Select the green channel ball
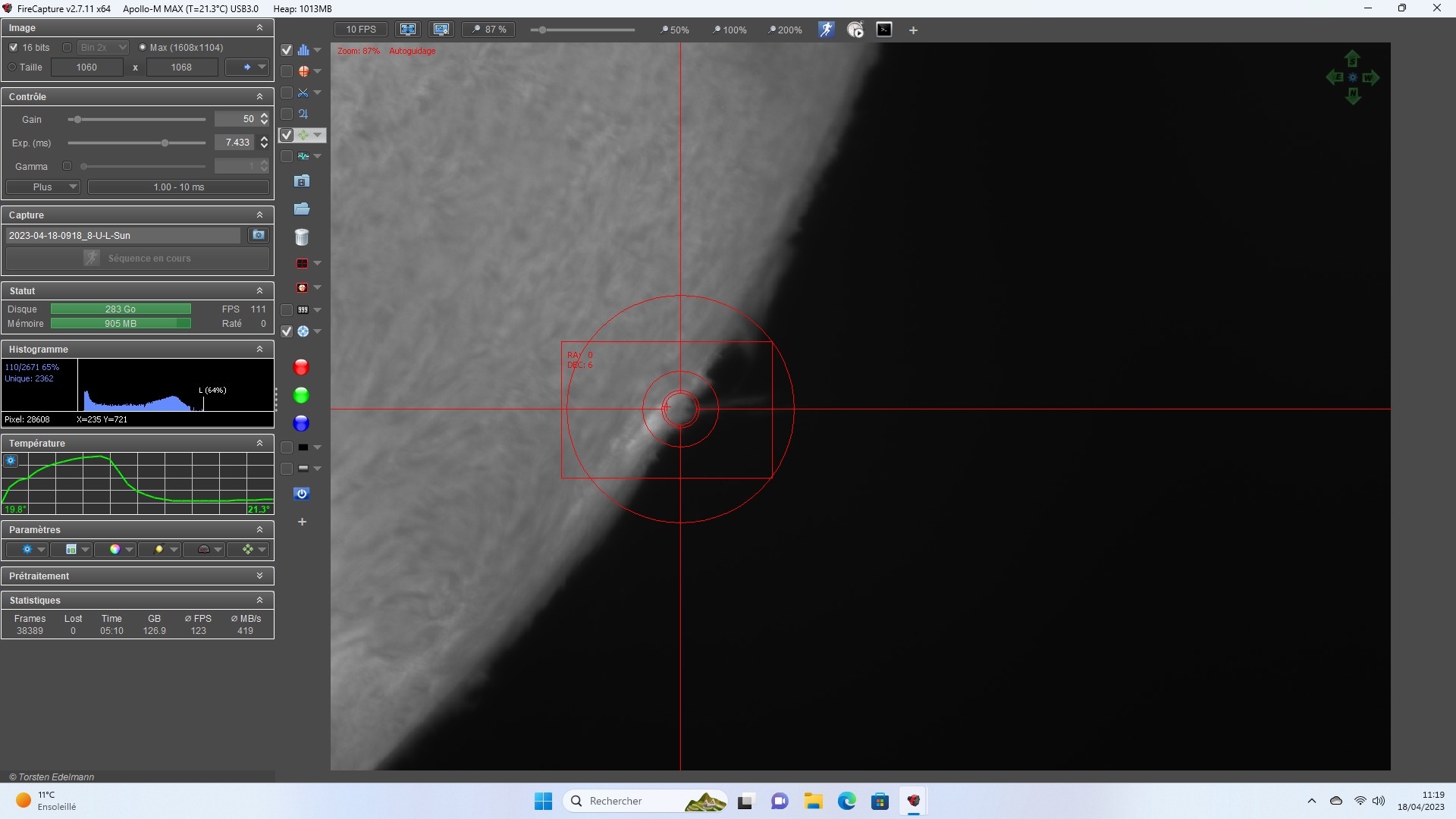 (301, 396)
